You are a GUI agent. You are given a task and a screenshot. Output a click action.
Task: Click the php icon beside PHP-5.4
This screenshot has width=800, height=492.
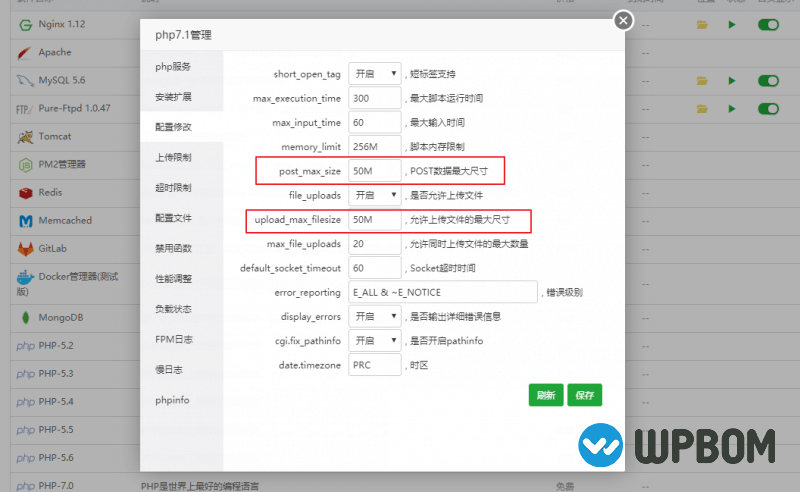coord(26,402)
